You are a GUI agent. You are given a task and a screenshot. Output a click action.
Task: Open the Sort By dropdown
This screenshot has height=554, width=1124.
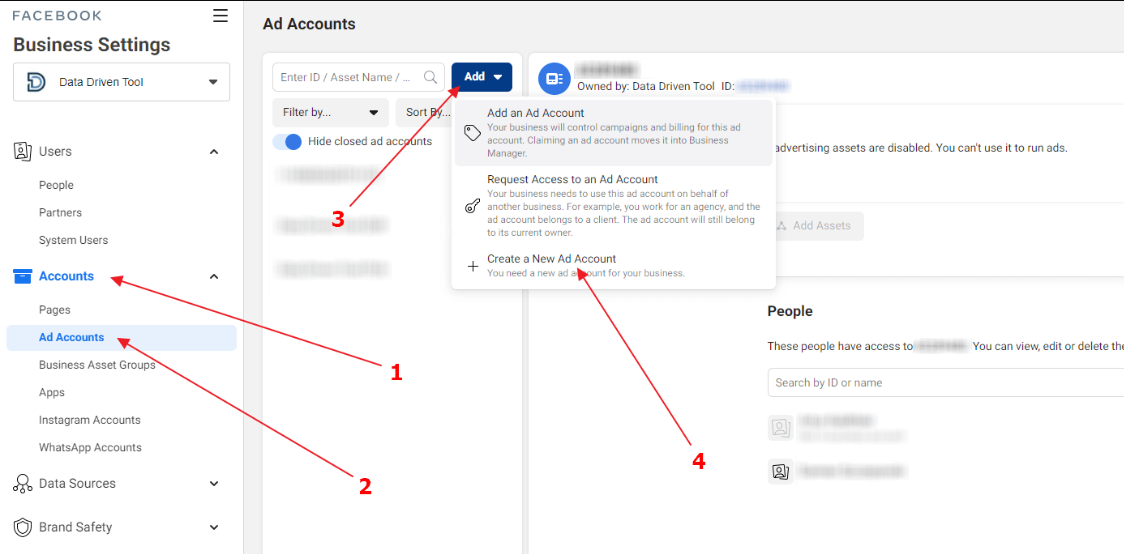[424, 113]
